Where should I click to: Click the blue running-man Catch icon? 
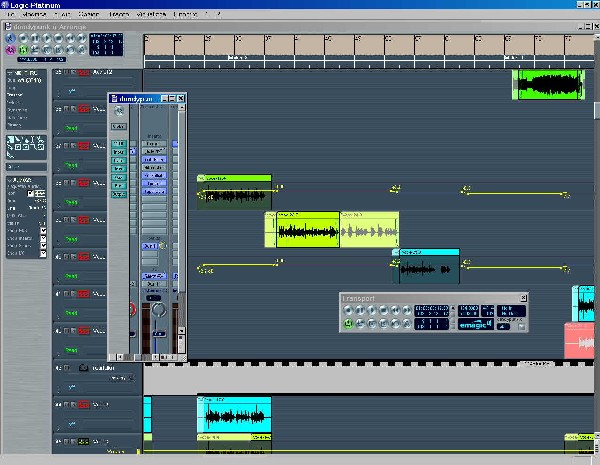(x=11, y=38)
